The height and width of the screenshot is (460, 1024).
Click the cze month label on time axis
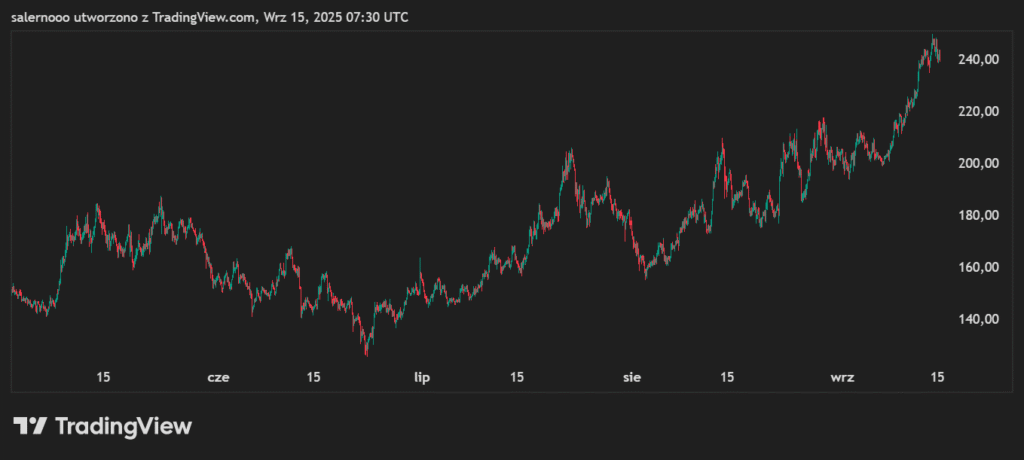pos(218,378)
